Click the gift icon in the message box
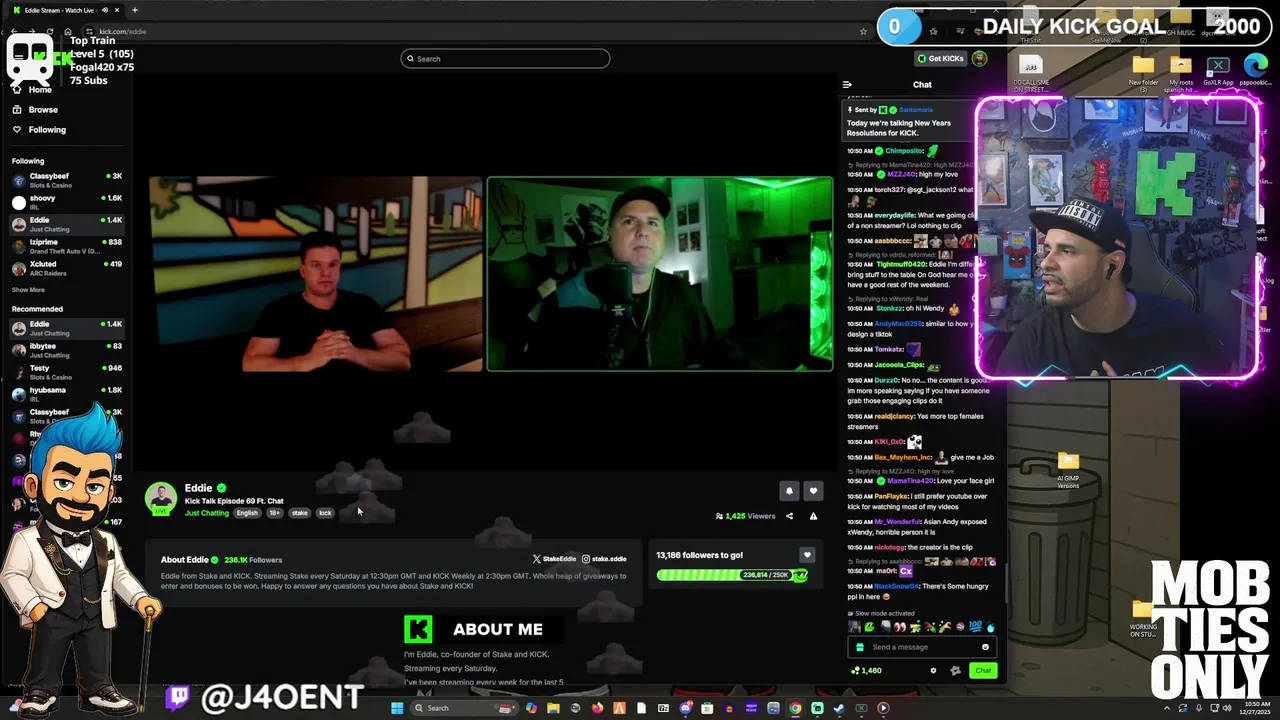The height and width of the screenshot is (720, 1280). pyautogui.click(x=860, y=647)
